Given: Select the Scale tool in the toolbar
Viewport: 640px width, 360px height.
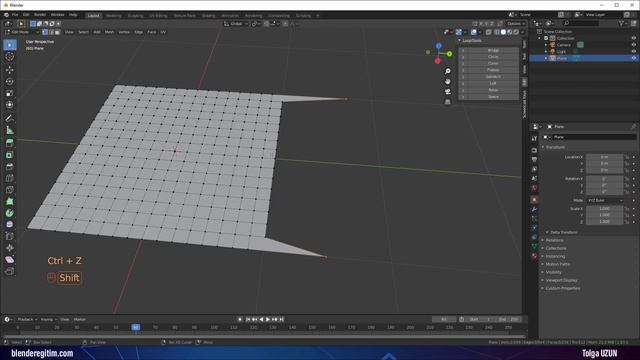Looking at the screenshot, I should coord(9,93).
